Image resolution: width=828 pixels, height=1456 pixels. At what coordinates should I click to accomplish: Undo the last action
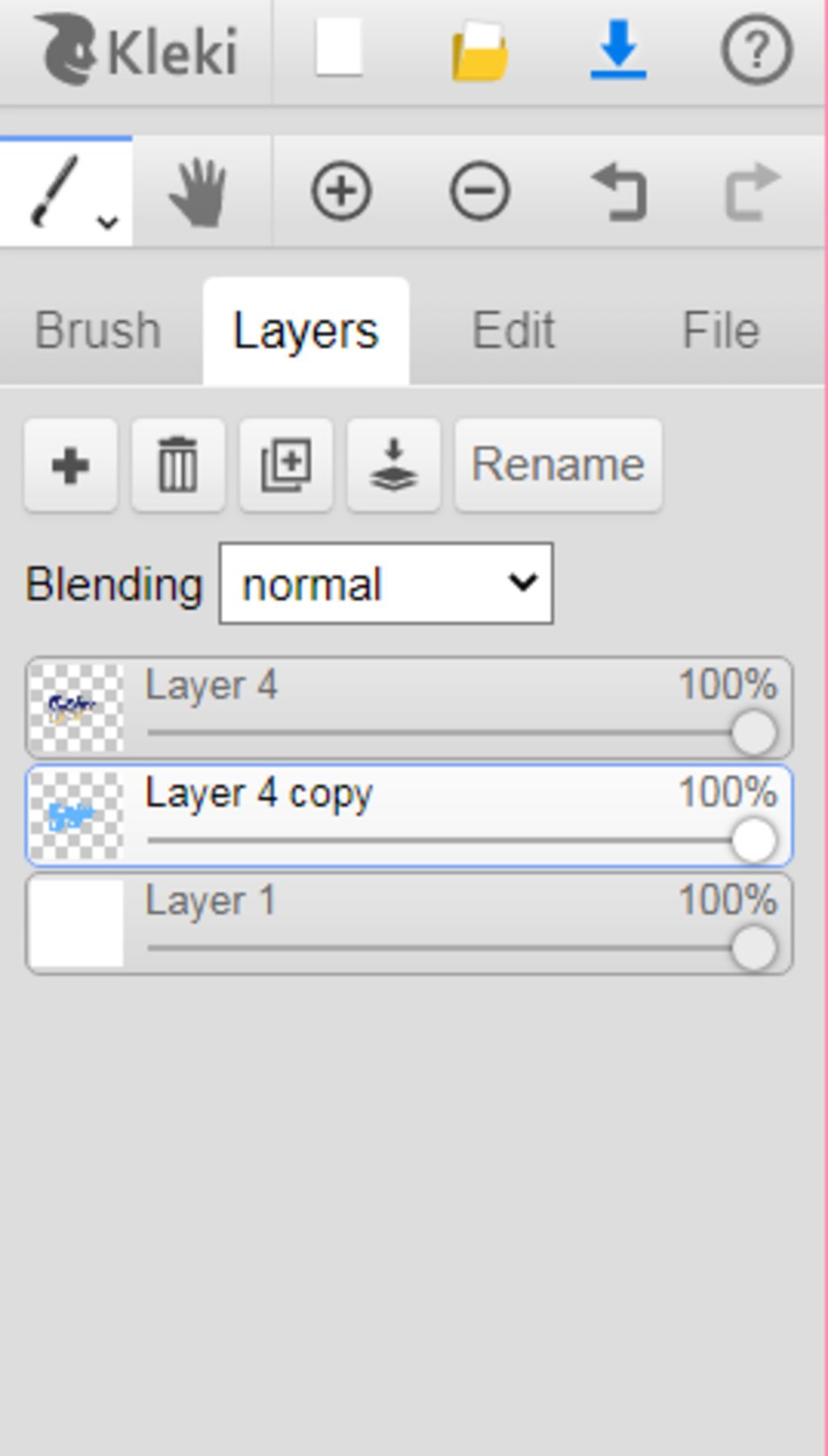coord(619,192)
